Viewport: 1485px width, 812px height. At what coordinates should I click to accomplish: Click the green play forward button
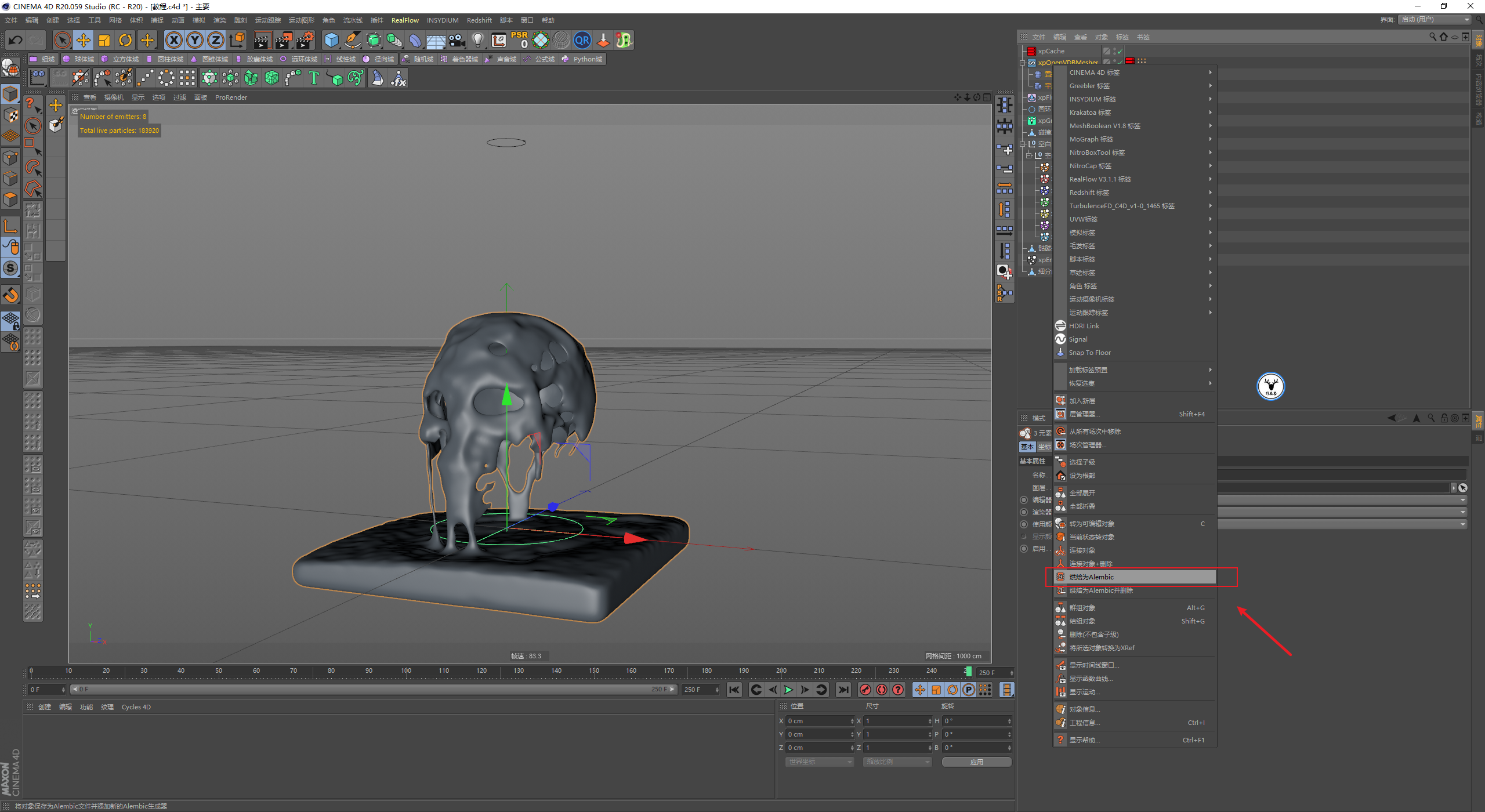tap(788, 690)
